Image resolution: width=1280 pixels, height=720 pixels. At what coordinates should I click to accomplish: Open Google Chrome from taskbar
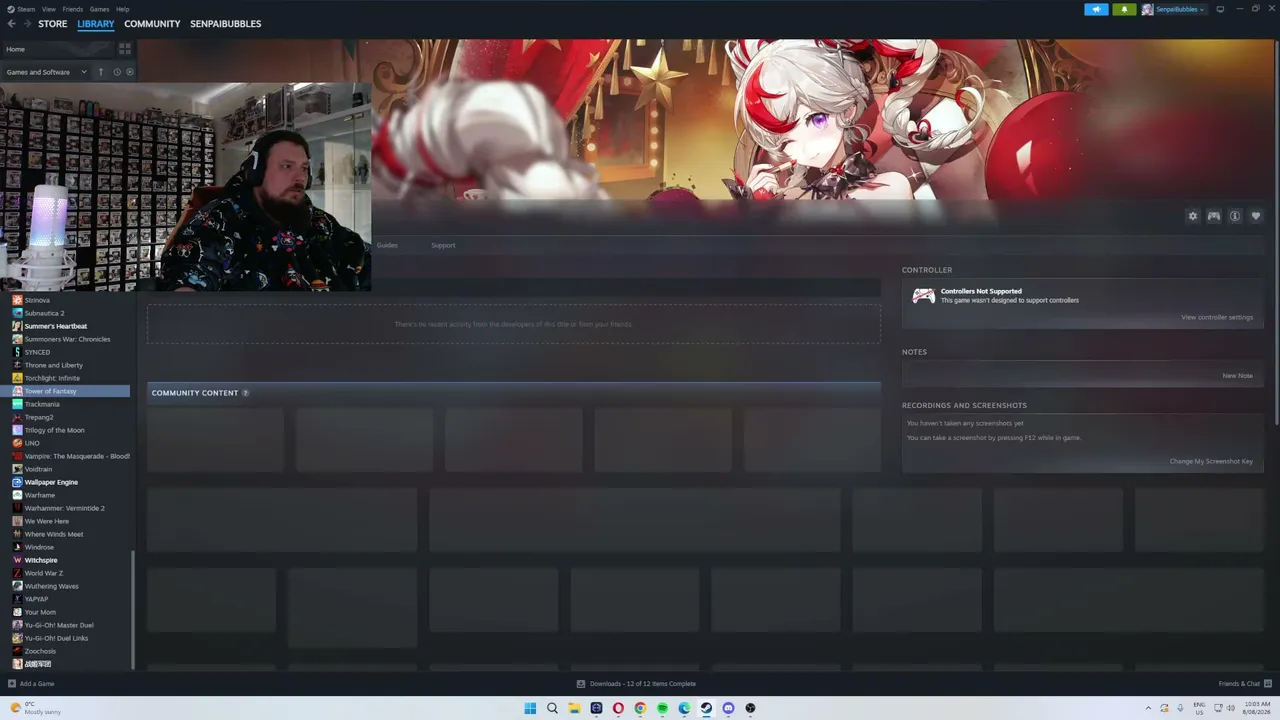[x=640, y=708]
